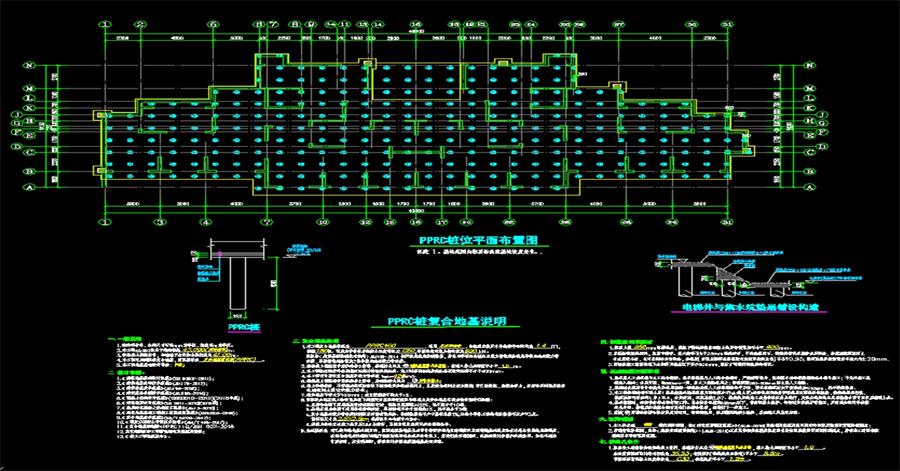The height and width of the screenshot is (471, 900).
Task: Click axis bubble 1 at bottom-left of plan
Action: click(x=107, y=221)
